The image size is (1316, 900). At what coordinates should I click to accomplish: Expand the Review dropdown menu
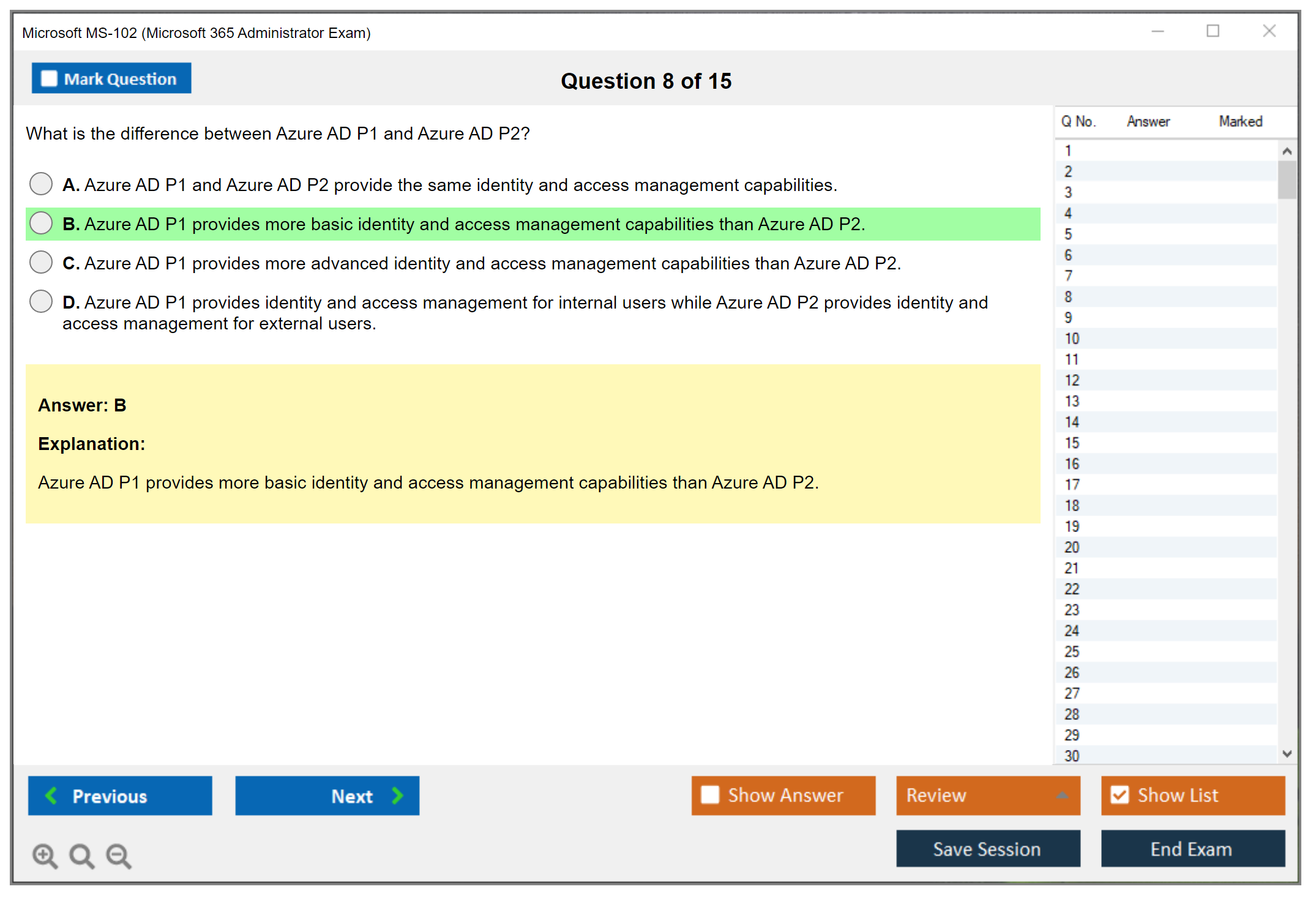coord(1062,795)
